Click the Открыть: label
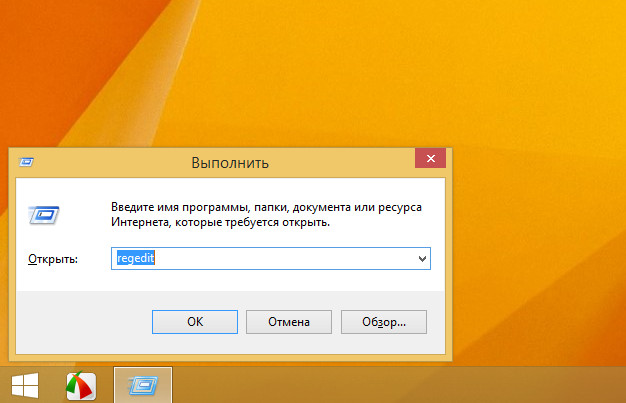 53,259
